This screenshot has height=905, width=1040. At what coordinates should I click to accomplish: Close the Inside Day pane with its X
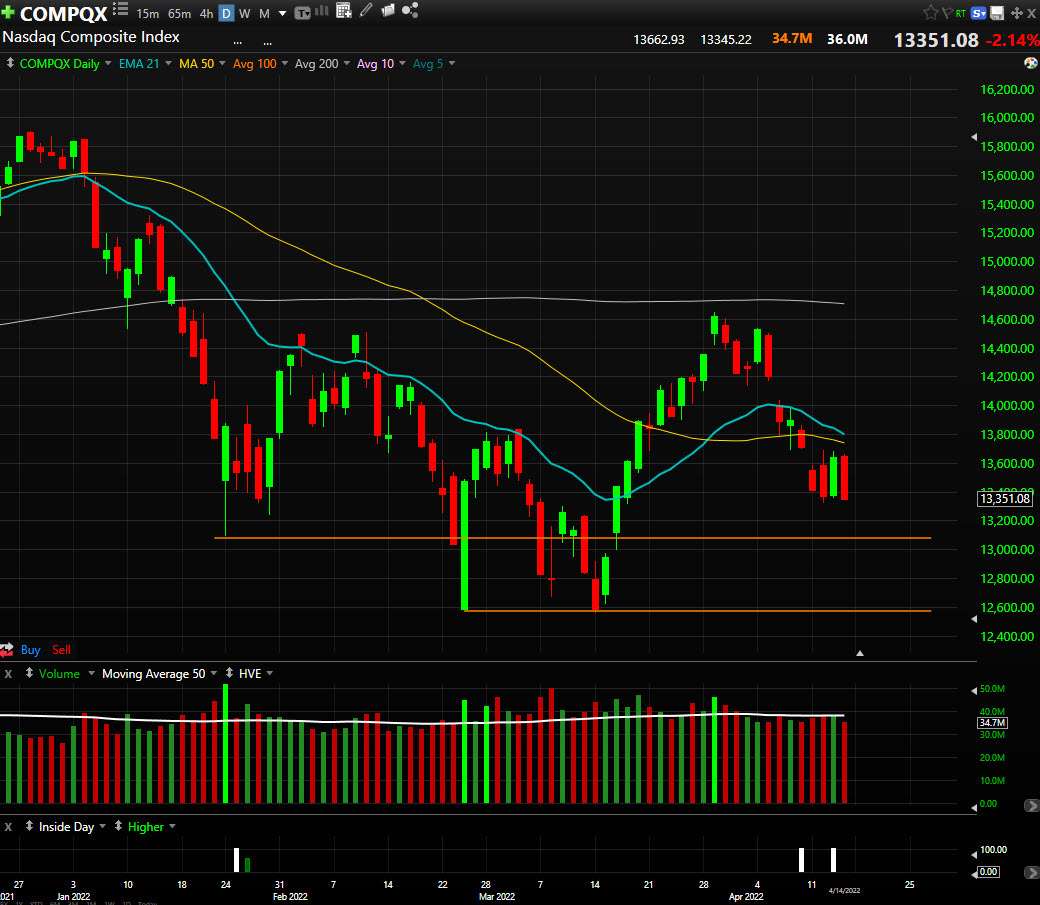[x=9, y=827]
